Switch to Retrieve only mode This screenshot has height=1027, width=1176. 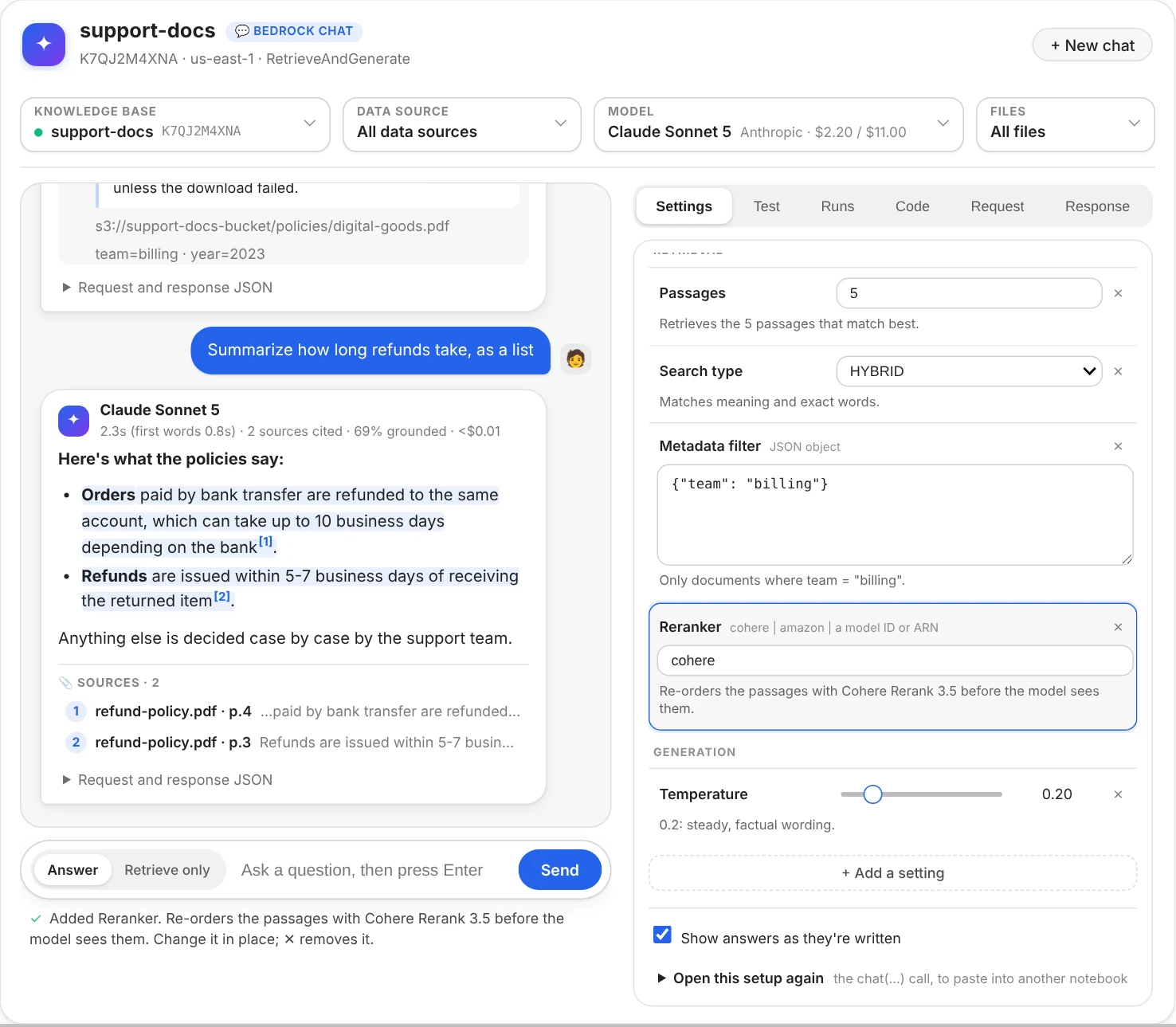point(167,870)
